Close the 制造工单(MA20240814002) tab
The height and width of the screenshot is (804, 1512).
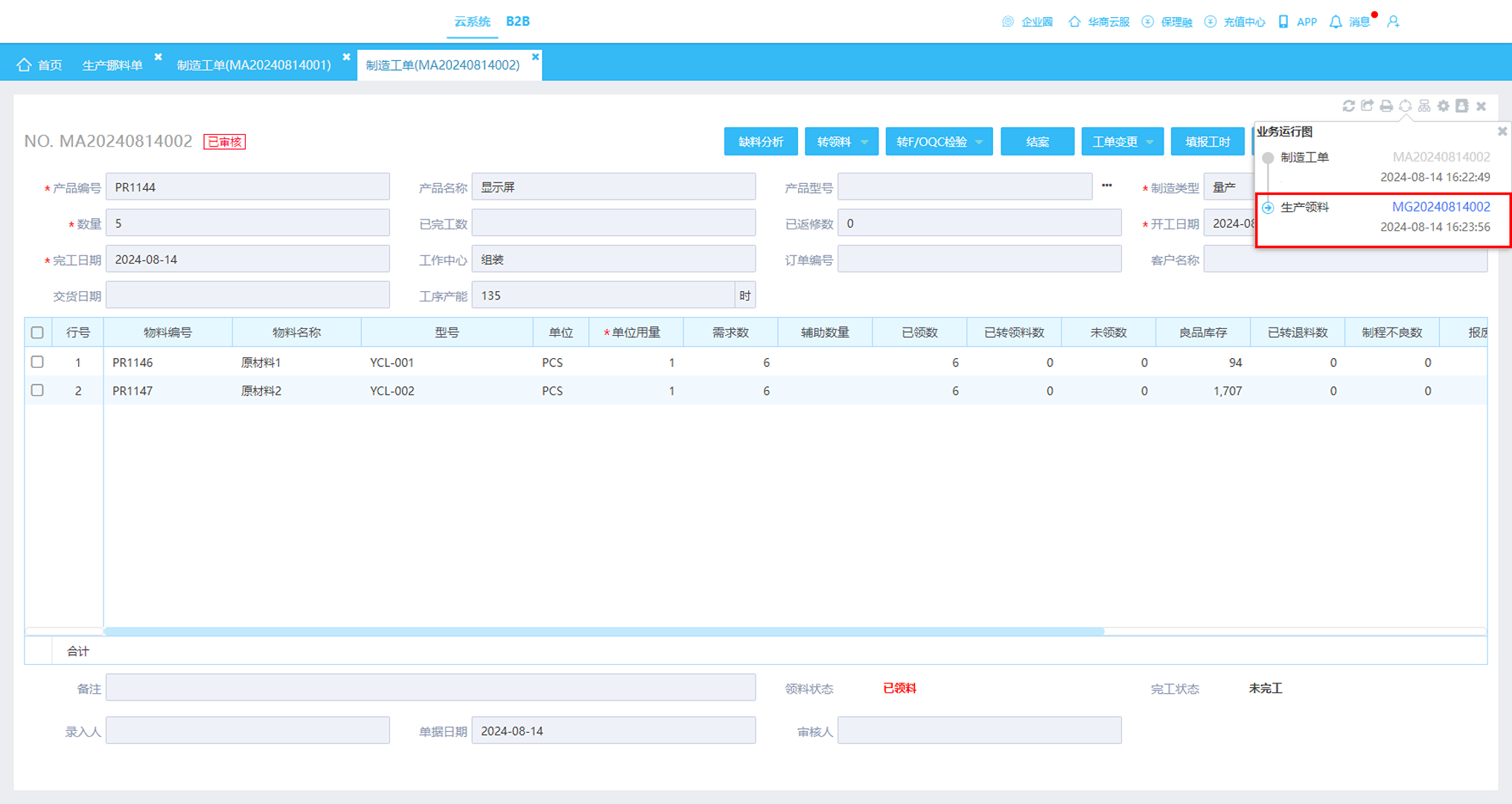pos(535,57)
